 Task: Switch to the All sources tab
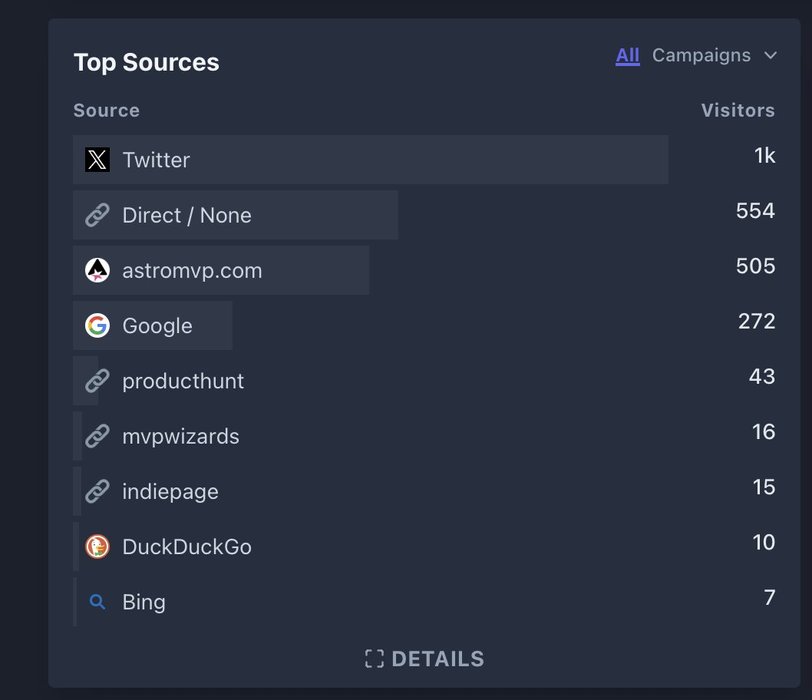627,56
